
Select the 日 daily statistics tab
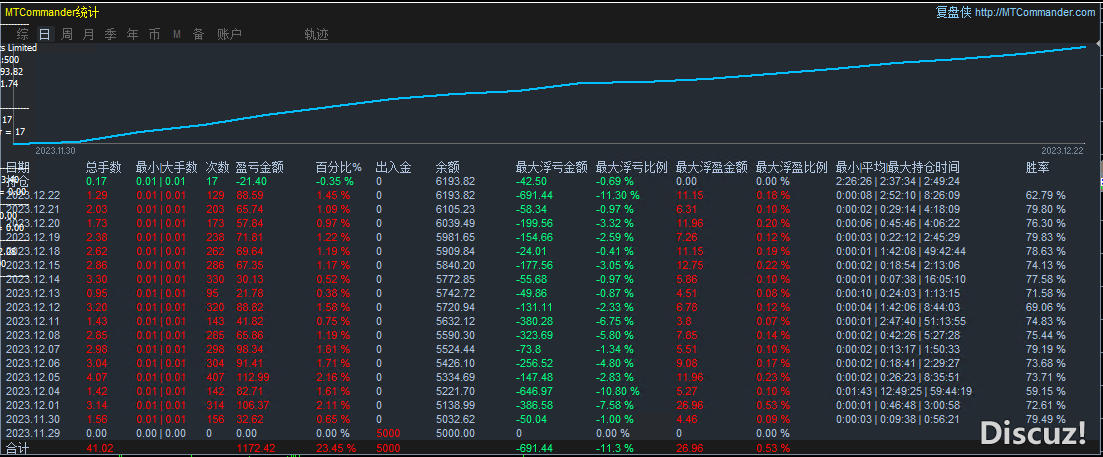click(x=45, y=34)
